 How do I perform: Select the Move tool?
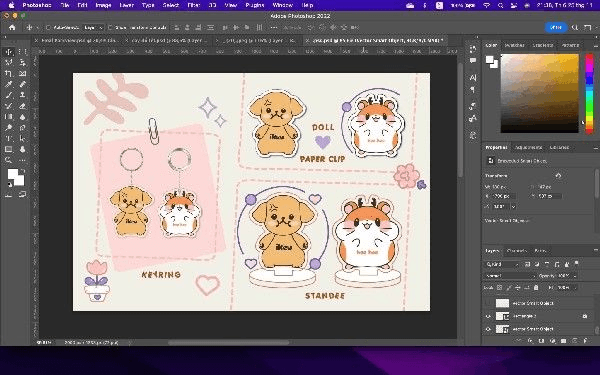point(8,52)
